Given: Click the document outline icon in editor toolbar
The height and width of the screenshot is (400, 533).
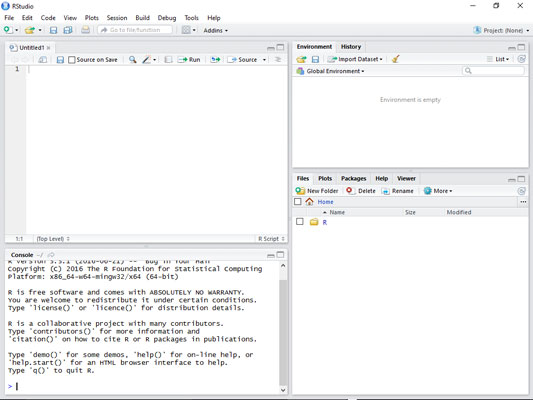Looking at the screenshot, I should [278, 60].
